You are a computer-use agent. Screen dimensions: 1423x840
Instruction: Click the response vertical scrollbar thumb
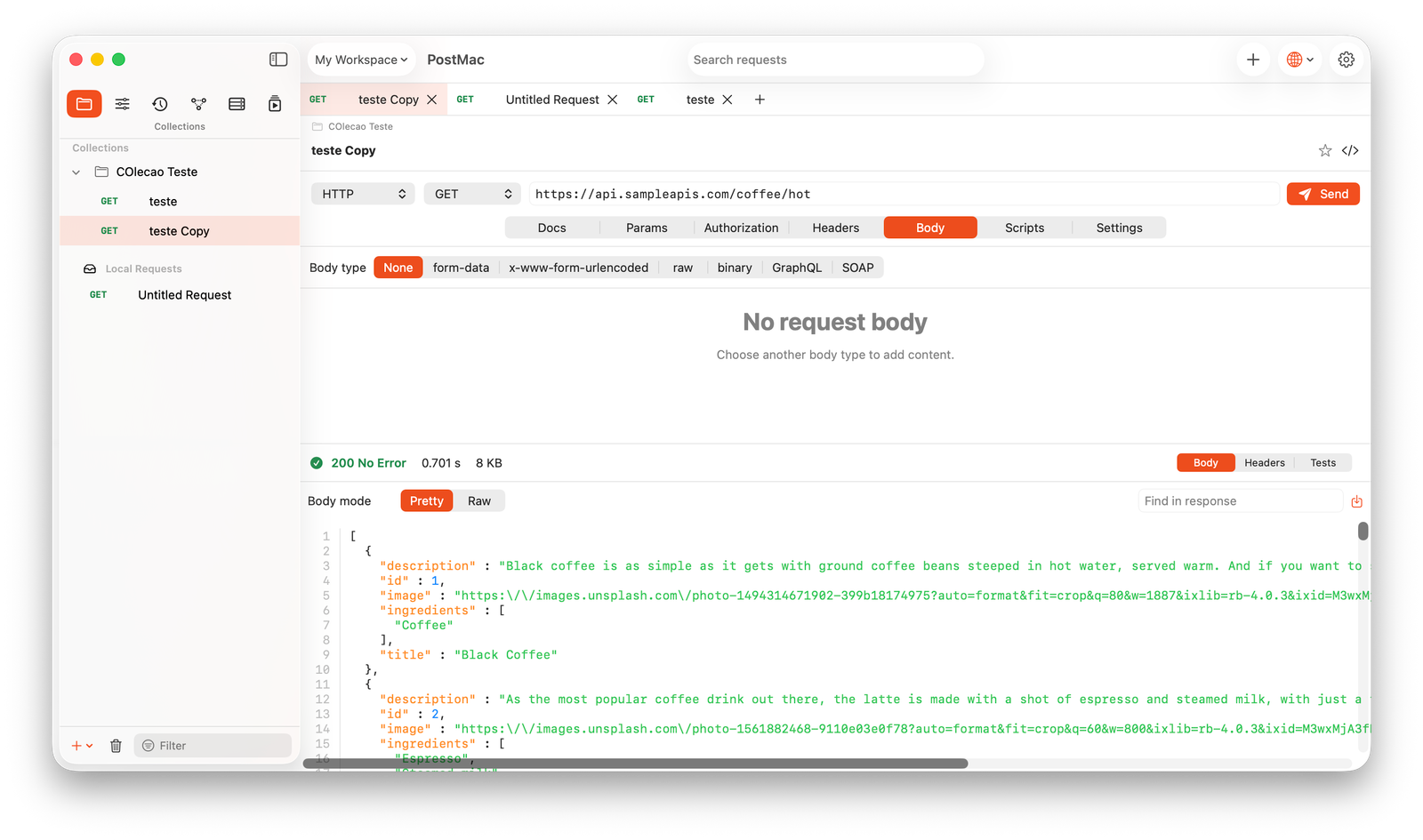pos(1363,531)
